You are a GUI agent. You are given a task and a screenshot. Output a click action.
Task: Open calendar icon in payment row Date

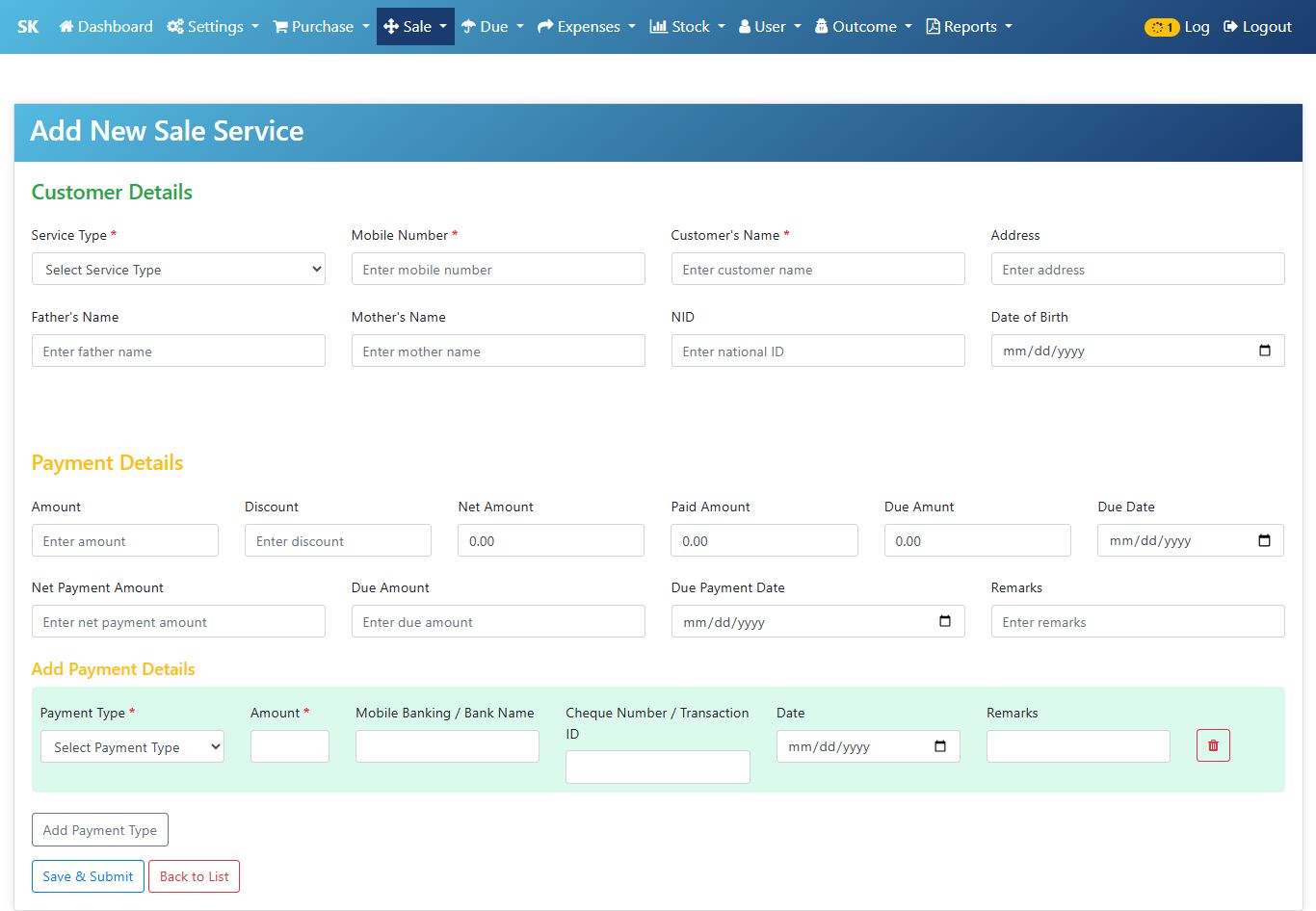coord(939,746)
